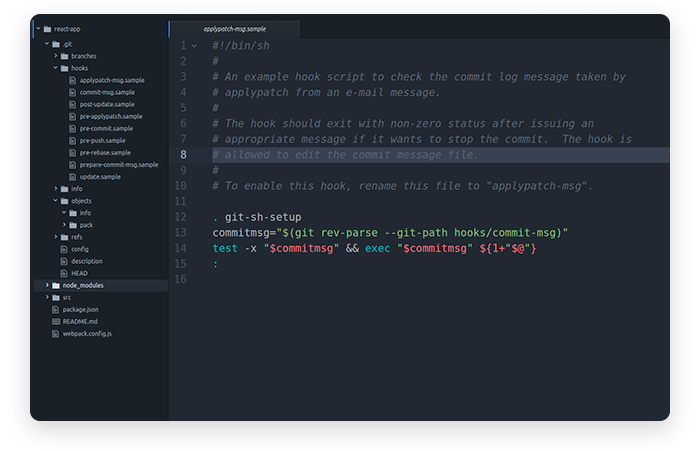Fold code at line 1 arrow
The height and width of the screenshot is (451, 700).
click(x=194, y=46)
